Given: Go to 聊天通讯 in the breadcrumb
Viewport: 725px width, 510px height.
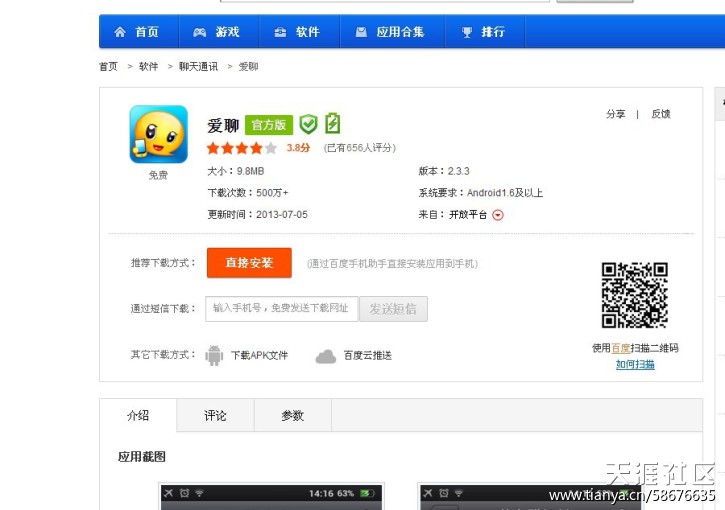Looking at the screenshot, I should coord(198,67).
